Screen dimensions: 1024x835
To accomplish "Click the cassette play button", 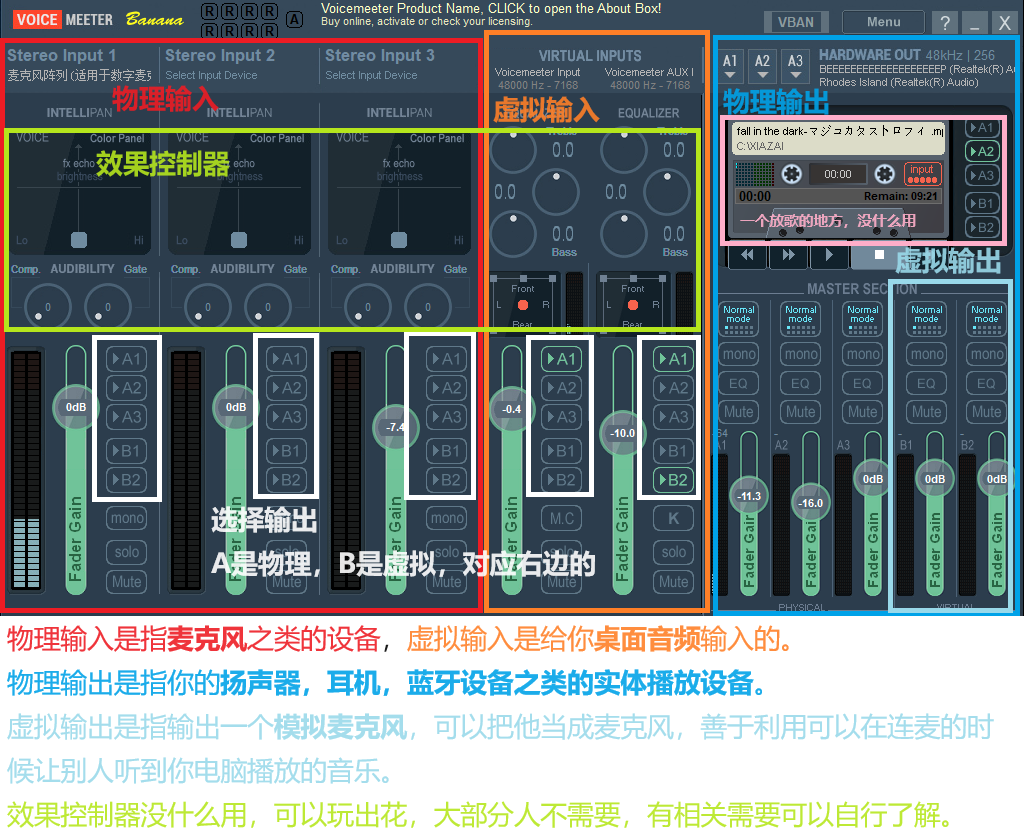I will 829,255.
